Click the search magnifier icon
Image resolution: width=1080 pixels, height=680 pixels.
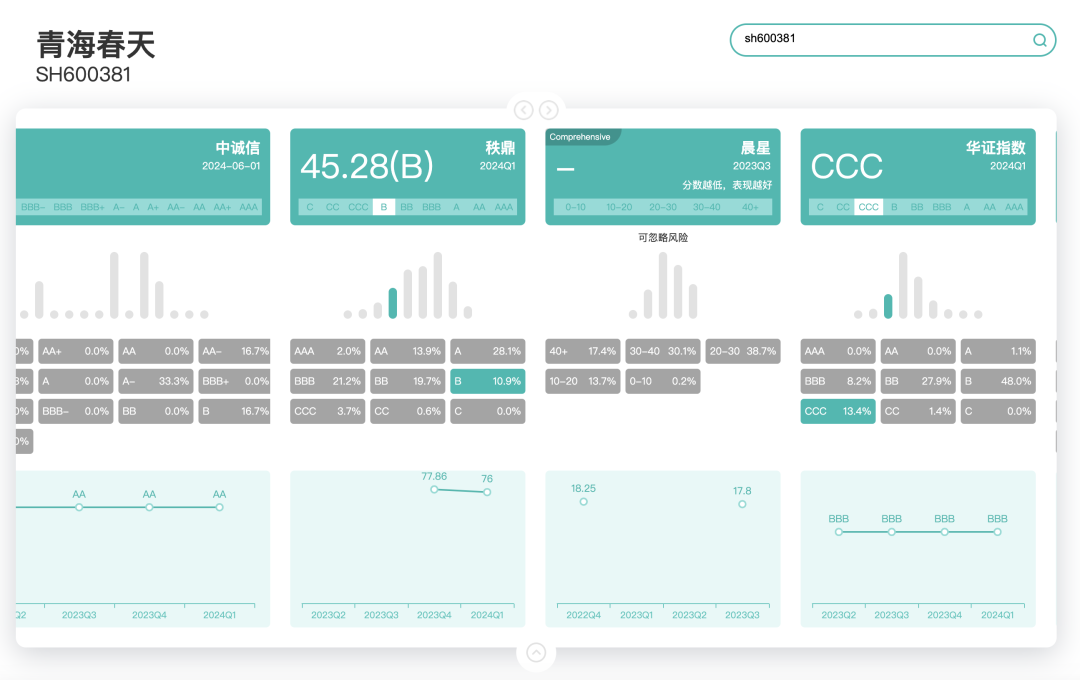[1039, 40]
